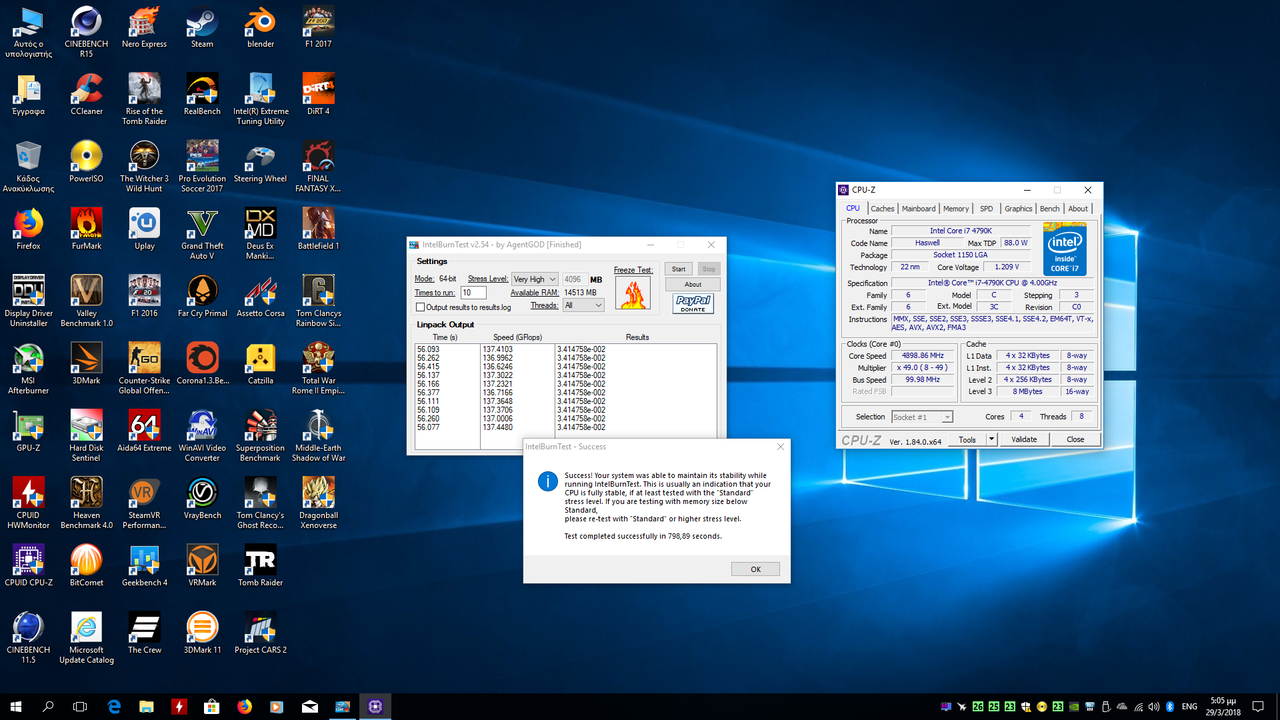Open the SPD tab in CPU-Z
This screenshot has width=1280, height=720.
(986, 209)
